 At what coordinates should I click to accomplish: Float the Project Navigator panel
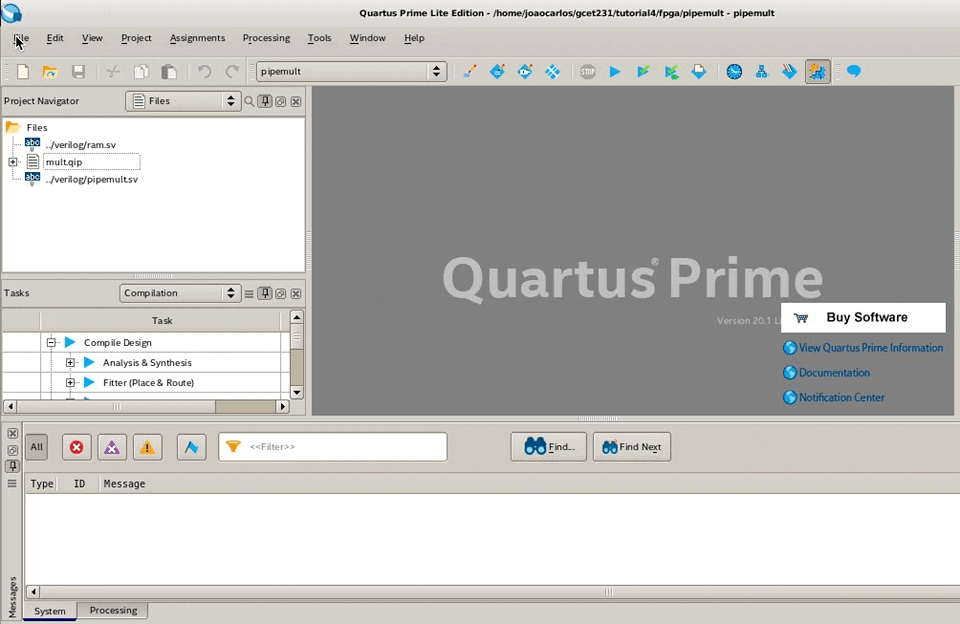(280, 102)
